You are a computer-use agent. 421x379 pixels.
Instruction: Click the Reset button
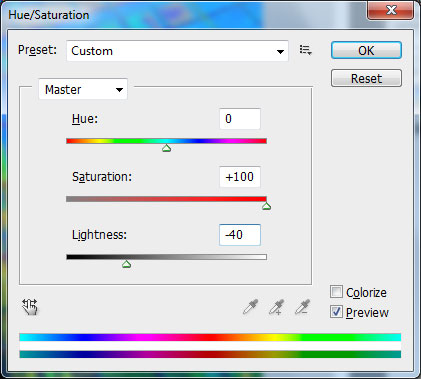366,78
